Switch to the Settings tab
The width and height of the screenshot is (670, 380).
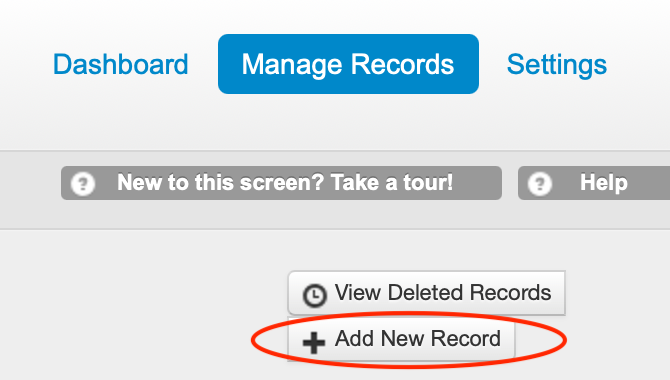click(x=557, y=65)
